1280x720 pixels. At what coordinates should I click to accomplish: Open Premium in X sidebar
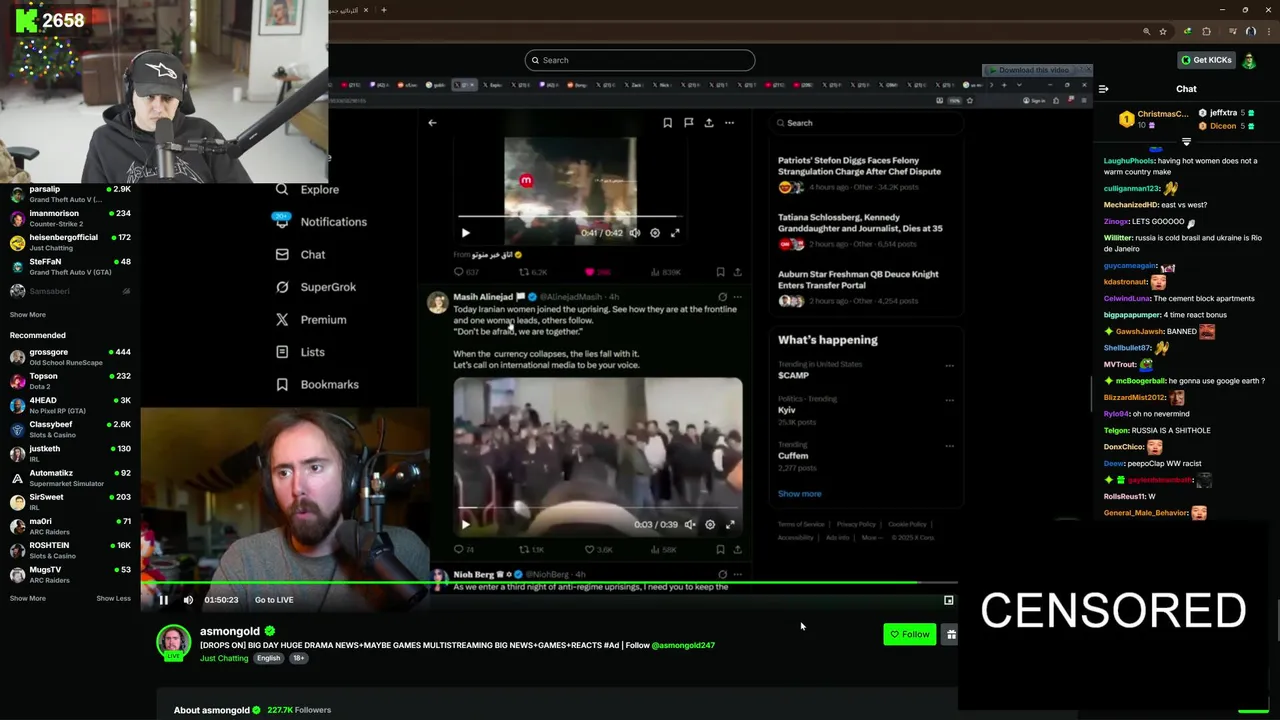tap(311, 320)
